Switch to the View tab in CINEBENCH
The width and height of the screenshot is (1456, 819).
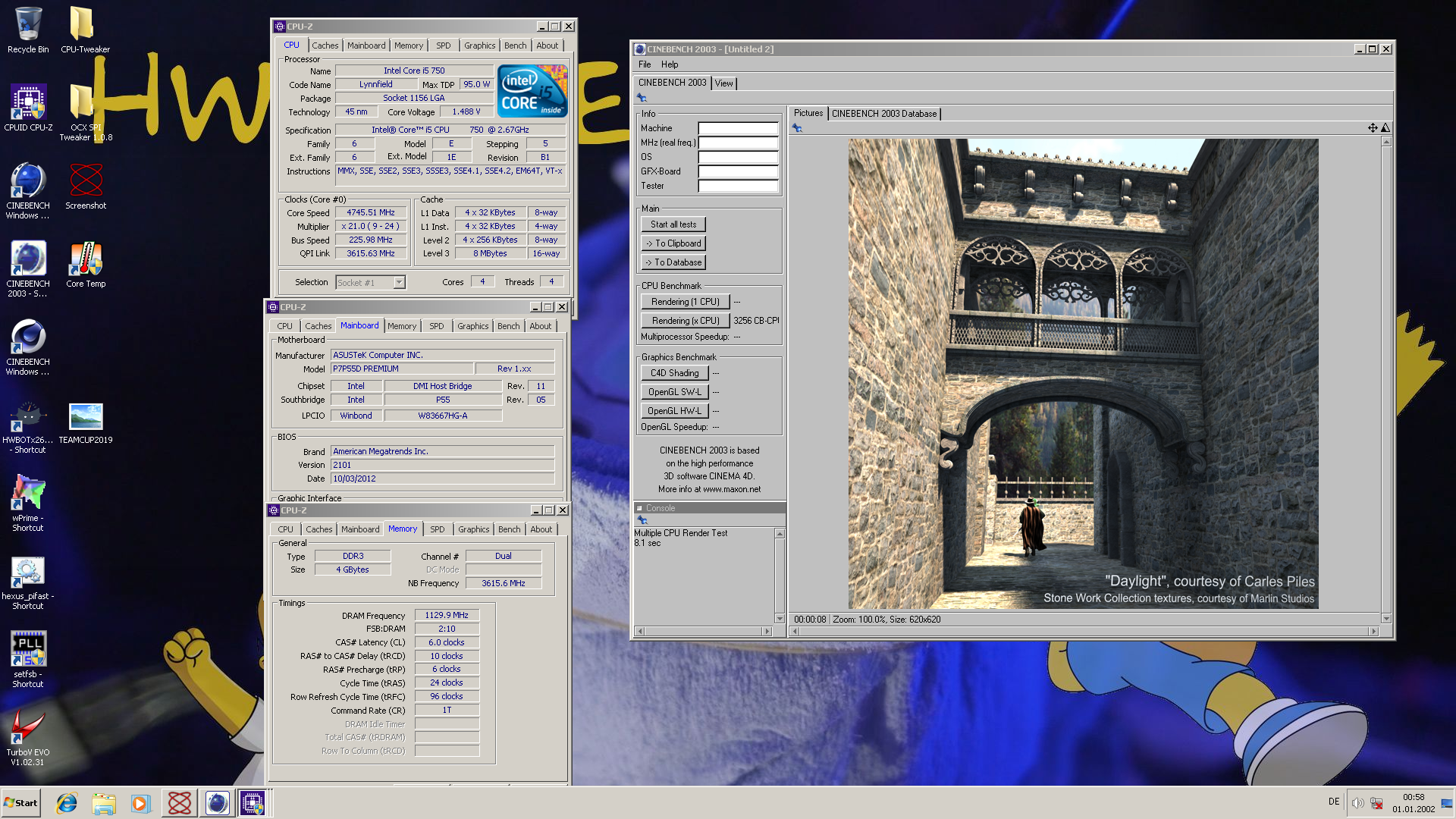pos(724,83)
